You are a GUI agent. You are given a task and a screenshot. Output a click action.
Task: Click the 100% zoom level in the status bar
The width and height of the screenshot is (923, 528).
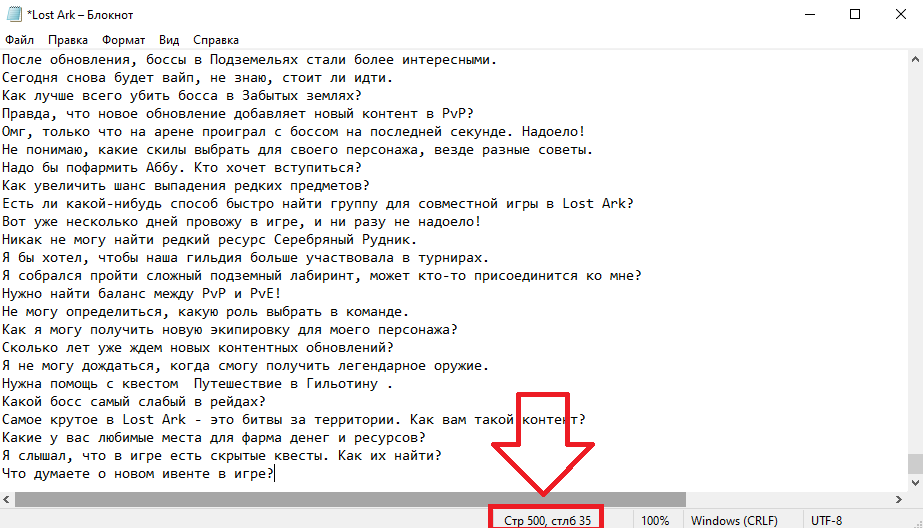tap(655, 520)
